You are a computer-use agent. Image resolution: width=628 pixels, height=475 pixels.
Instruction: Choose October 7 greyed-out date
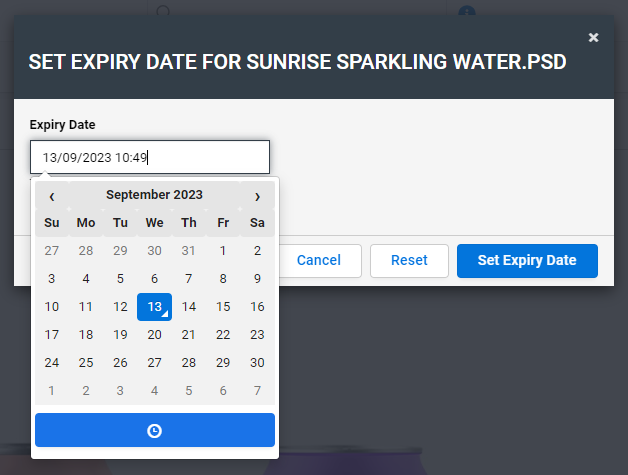pos(257,391)
